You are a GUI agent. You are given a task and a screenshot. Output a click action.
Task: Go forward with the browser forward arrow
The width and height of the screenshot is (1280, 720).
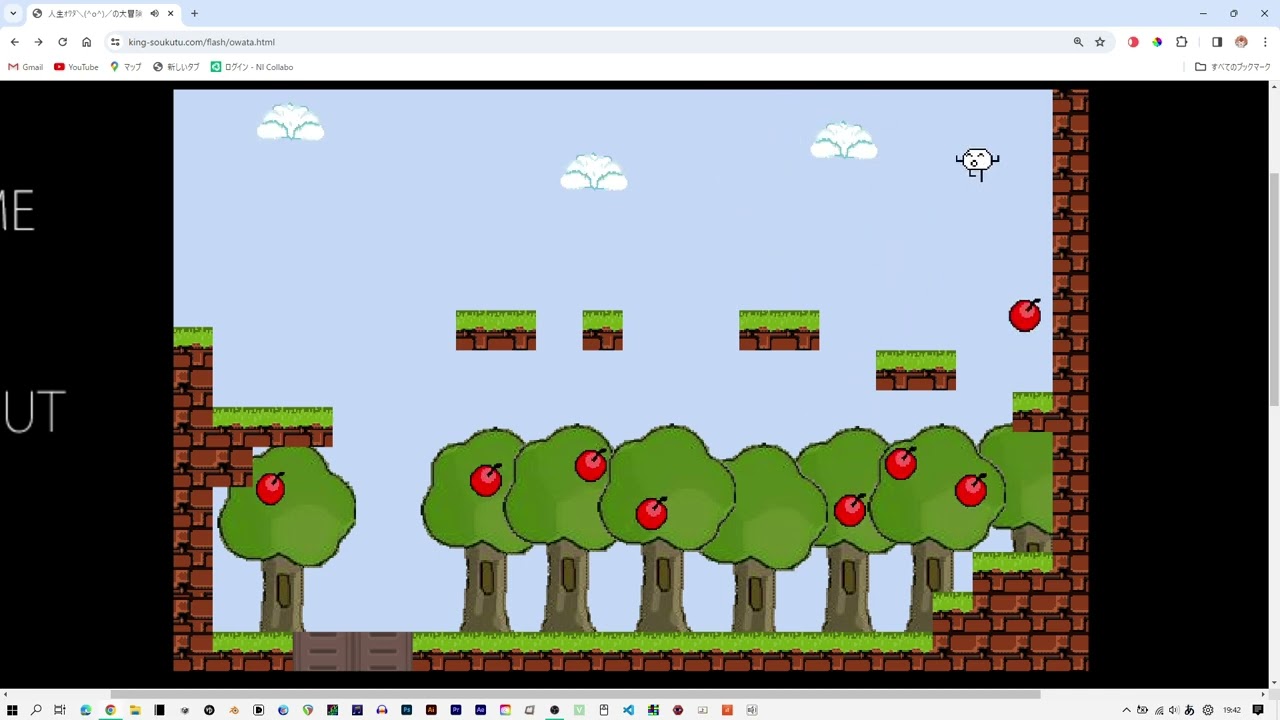point(38,42)
